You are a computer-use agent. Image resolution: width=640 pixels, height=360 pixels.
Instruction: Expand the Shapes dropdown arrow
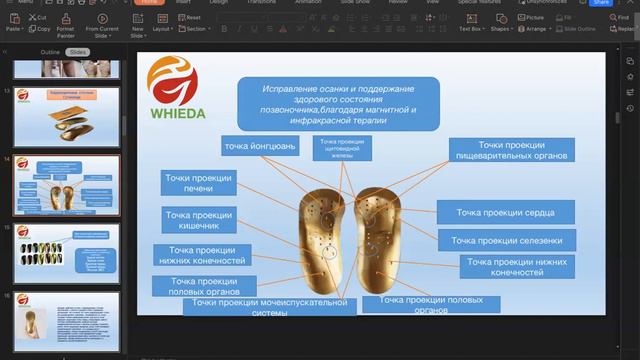coord(511,29)
